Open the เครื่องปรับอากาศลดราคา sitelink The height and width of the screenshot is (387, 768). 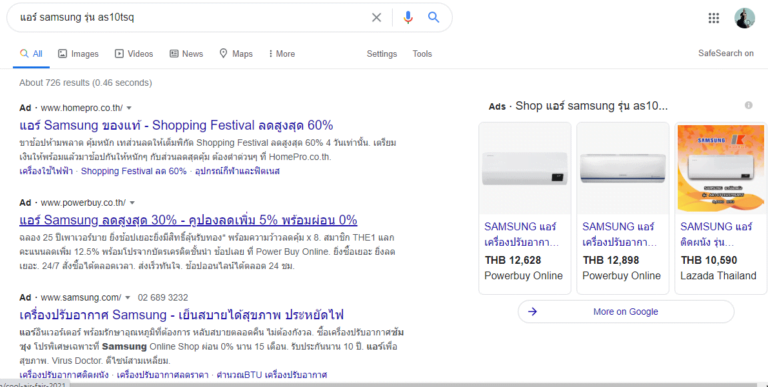163,375
